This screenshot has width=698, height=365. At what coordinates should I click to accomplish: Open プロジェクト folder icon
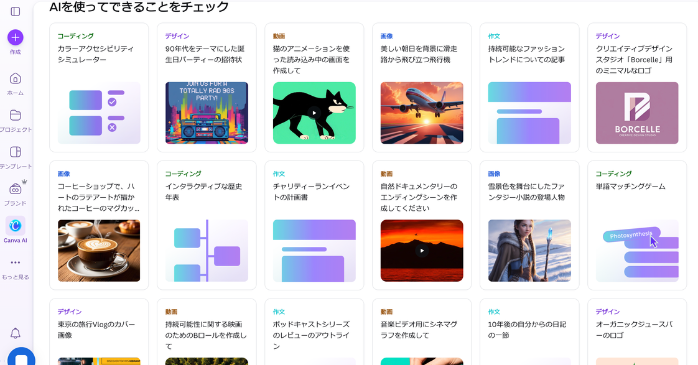pyautogui.click(x=15, y=115)
